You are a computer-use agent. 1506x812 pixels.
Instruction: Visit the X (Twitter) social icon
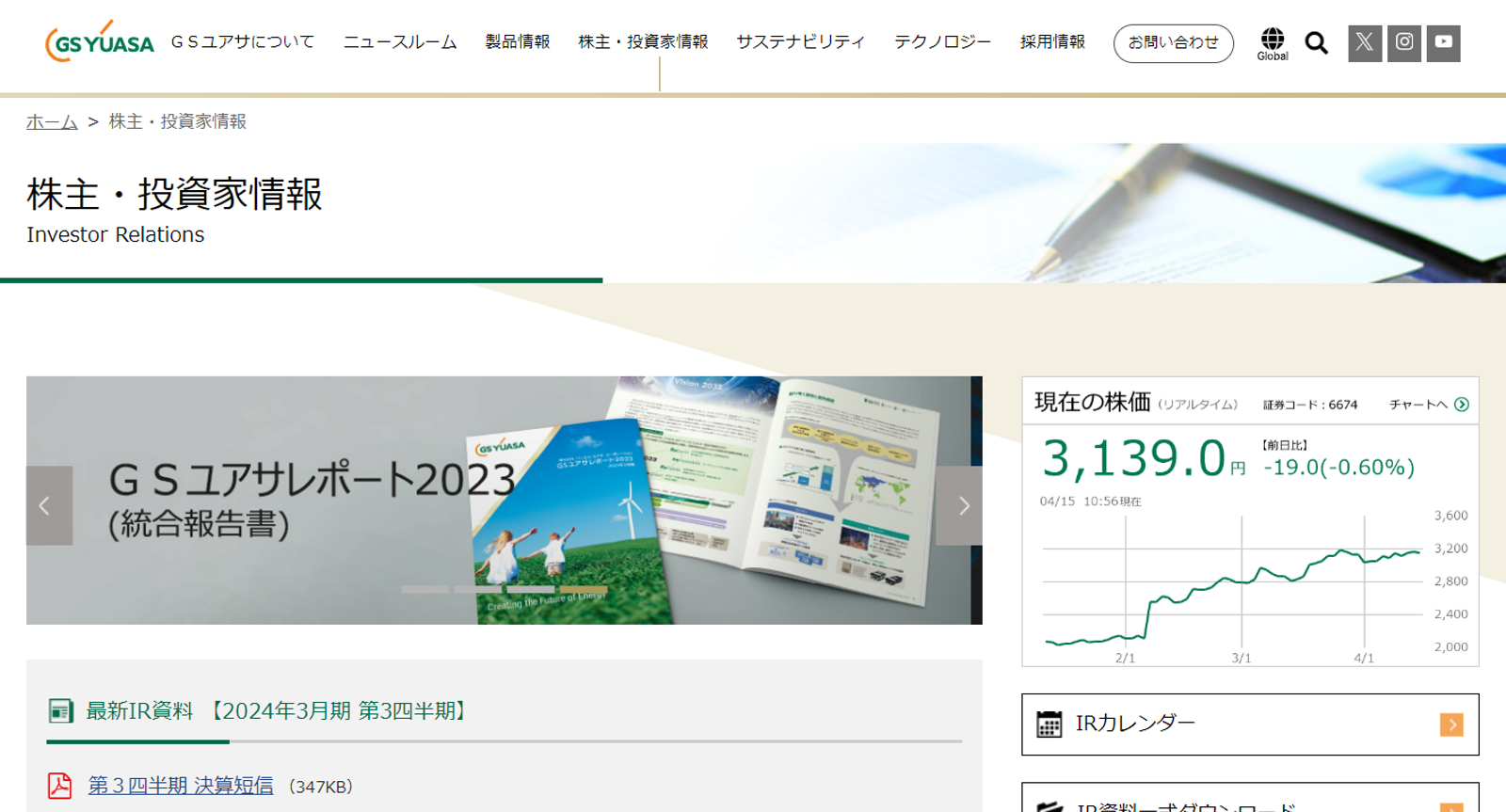[x=1365, y=43]
